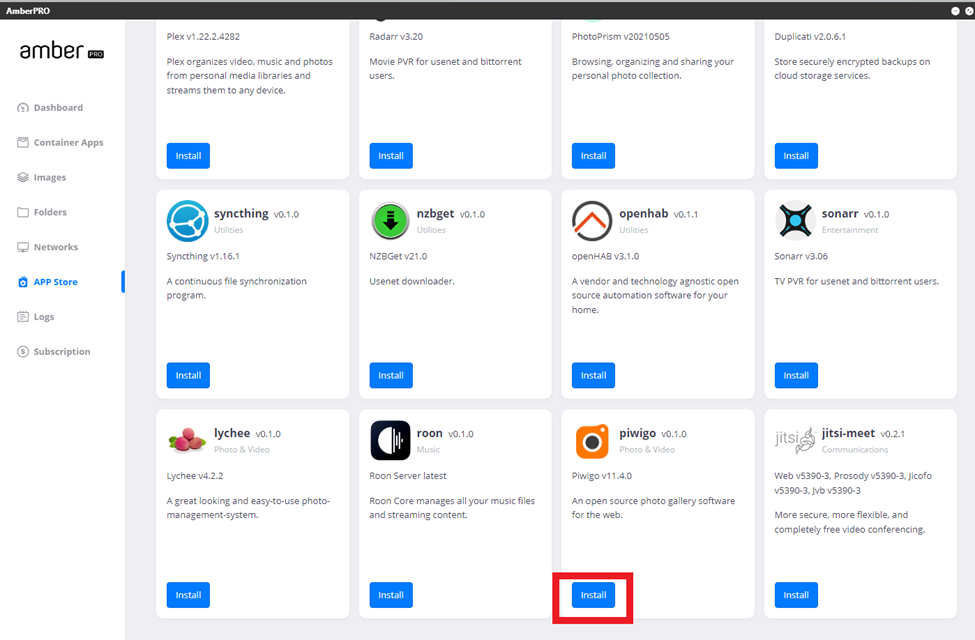Open the Folders section
The image size is (975, 640).
(x=50, y=212)
